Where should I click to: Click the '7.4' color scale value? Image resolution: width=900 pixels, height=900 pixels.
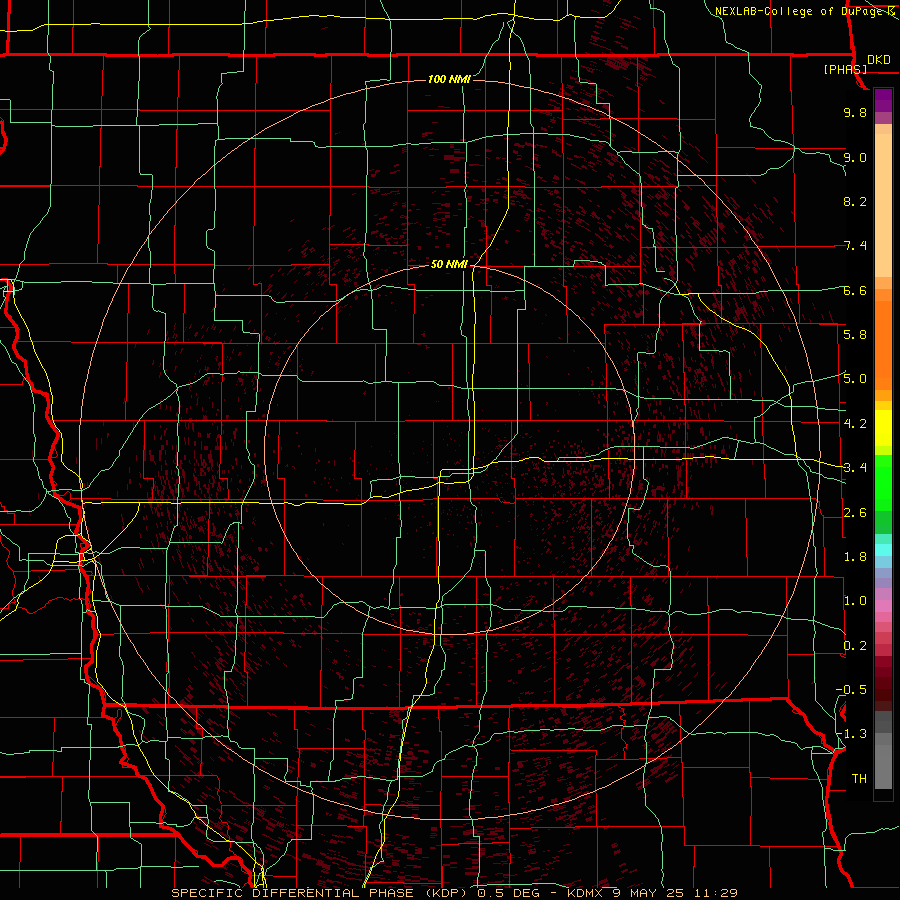[x=855, y=246]
